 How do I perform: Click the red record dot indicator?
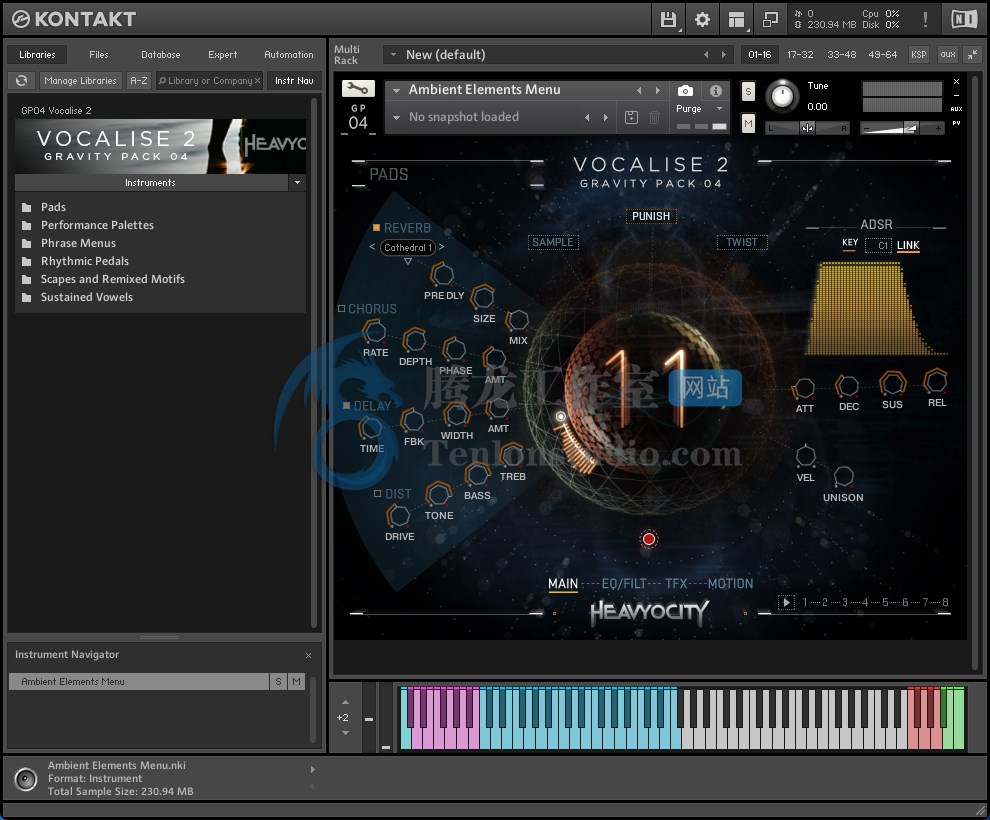point(648,538)
